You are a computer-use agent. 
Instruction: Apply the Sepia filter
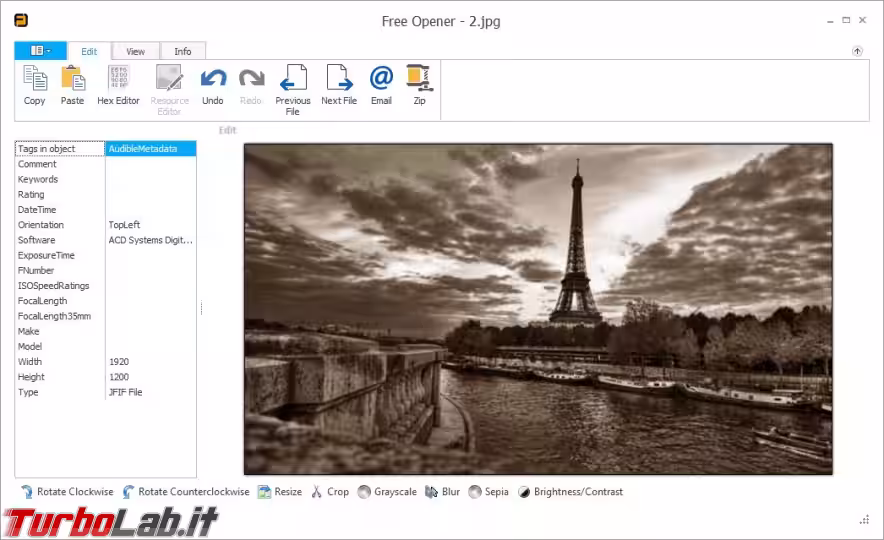(489, 492)
